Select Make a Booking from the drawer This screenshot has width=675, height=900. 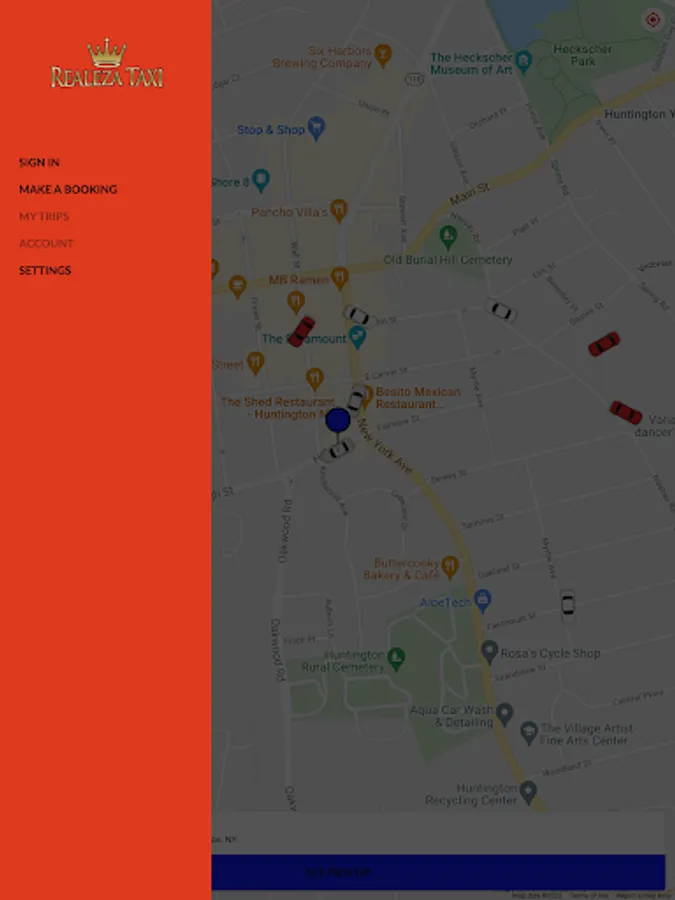[x=68, y=189]
